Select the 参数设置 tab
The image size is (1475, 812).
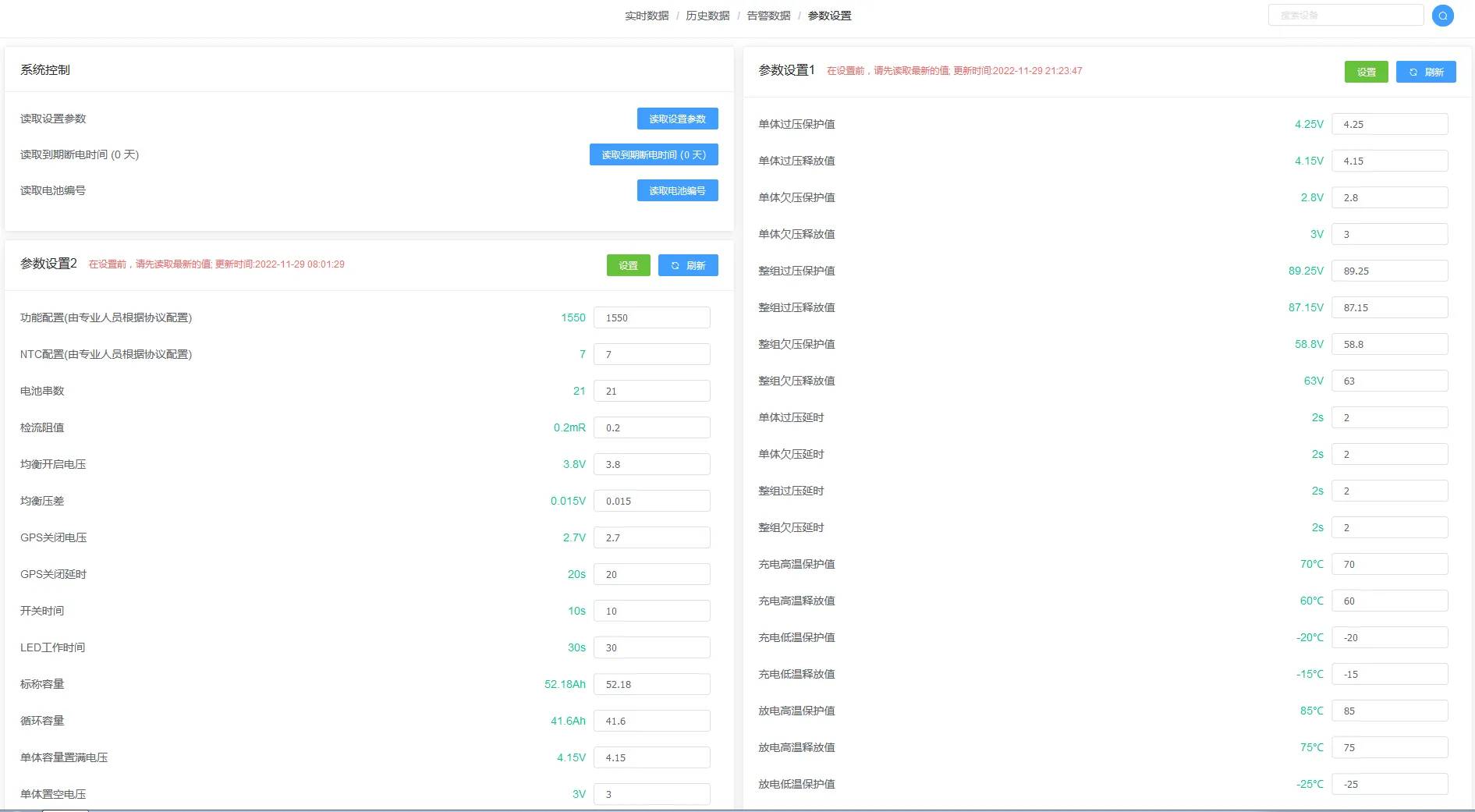click(829, 16)
